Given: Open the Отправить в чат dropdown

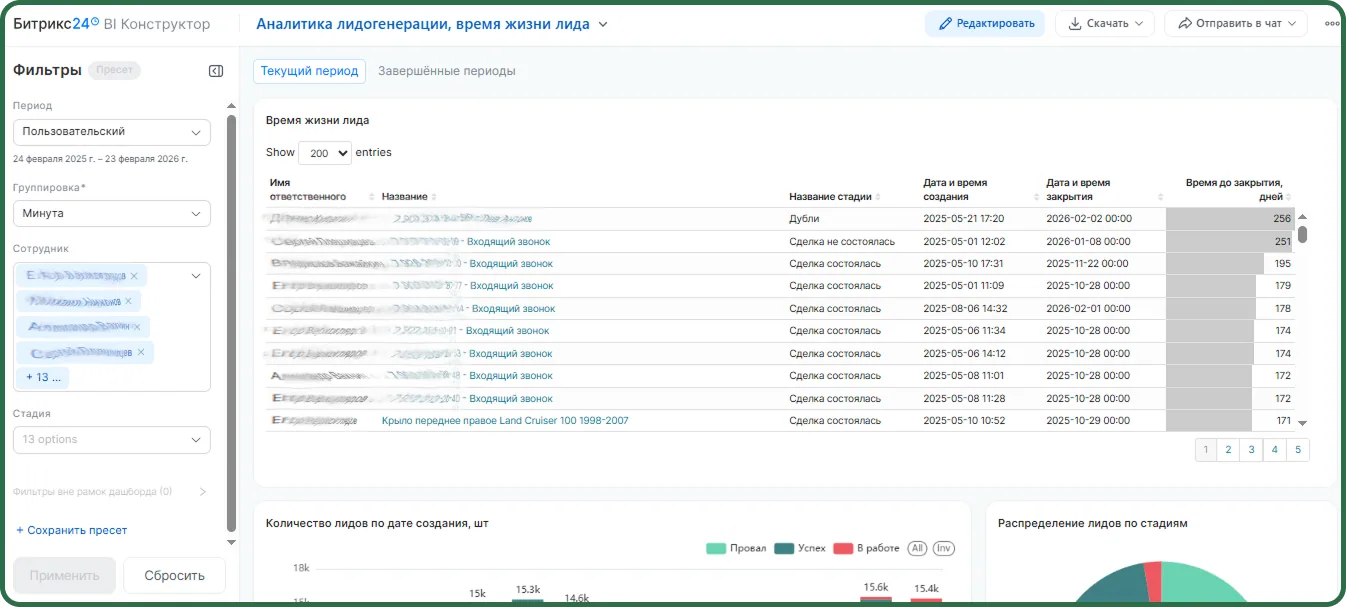Looking at the screenshot, I should [x=1236, y=24].
